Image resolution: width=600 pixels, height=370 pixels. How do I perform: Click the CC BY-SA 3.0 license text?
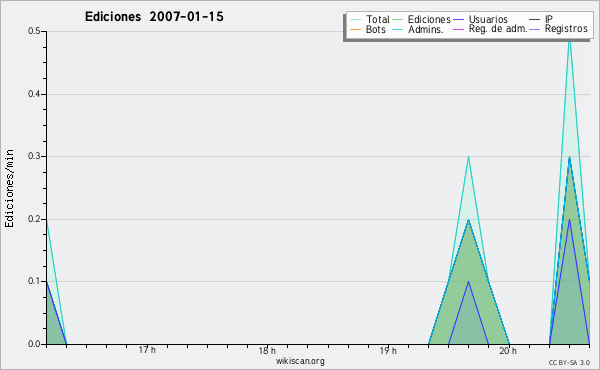[x=569, y=363]
